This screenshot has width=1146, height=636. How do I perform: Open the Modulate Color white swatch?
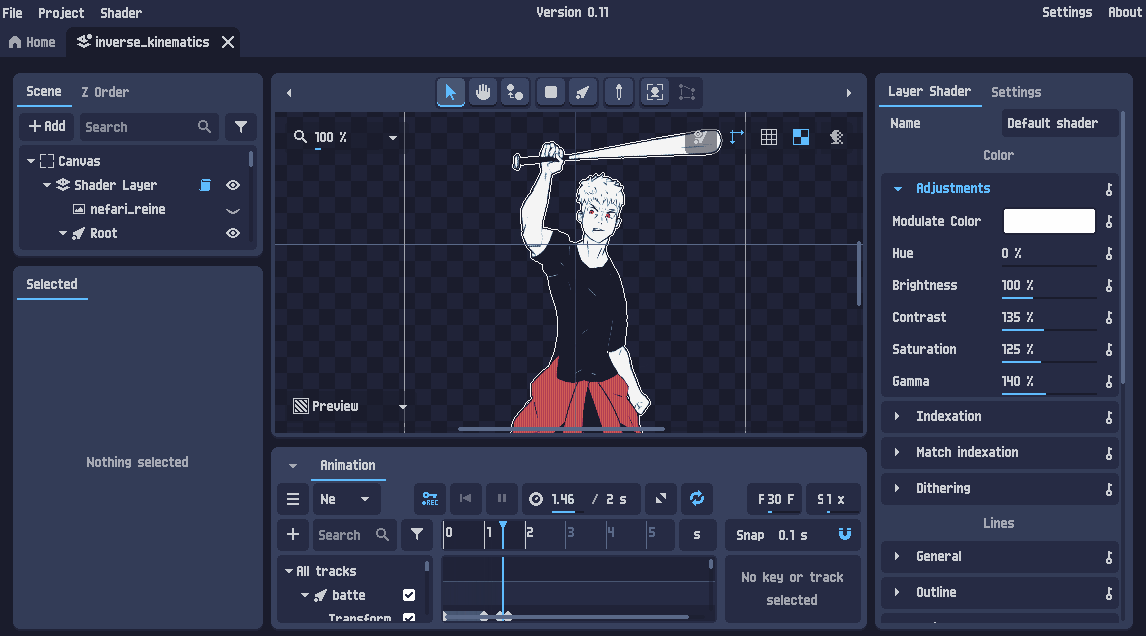tap(1049, 221)
